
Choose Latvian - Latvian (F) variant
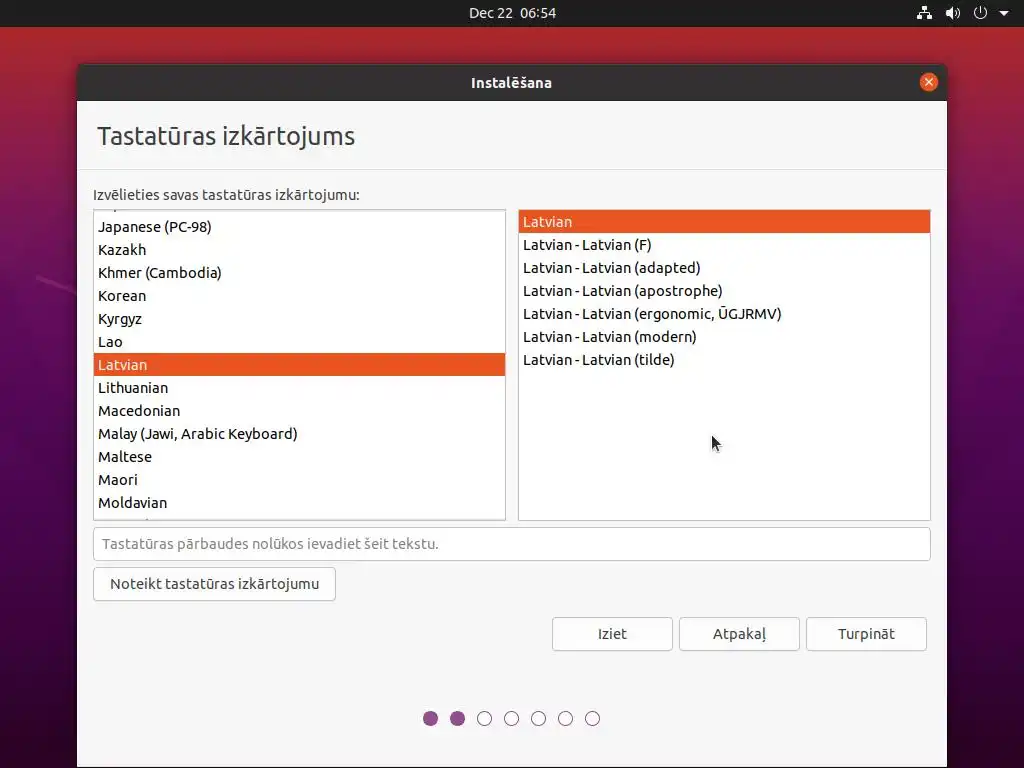(x=724, y=245)
